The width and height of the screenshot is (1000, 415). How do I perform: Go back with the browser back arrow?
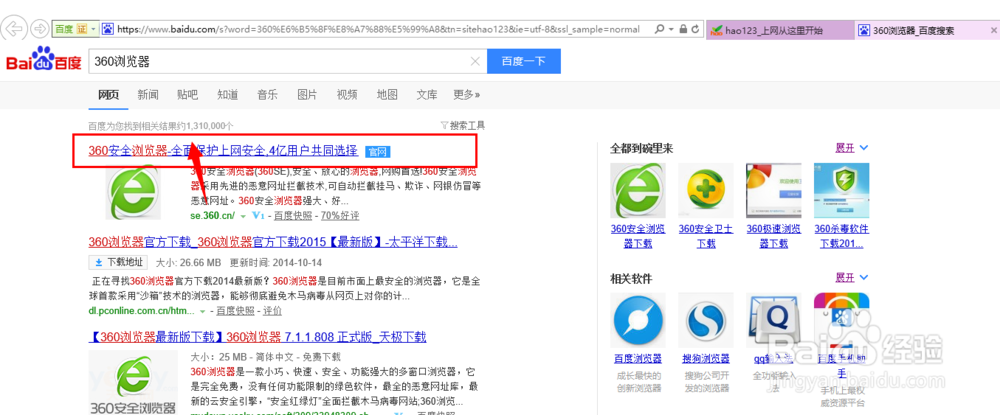click(x=14, y=29)
